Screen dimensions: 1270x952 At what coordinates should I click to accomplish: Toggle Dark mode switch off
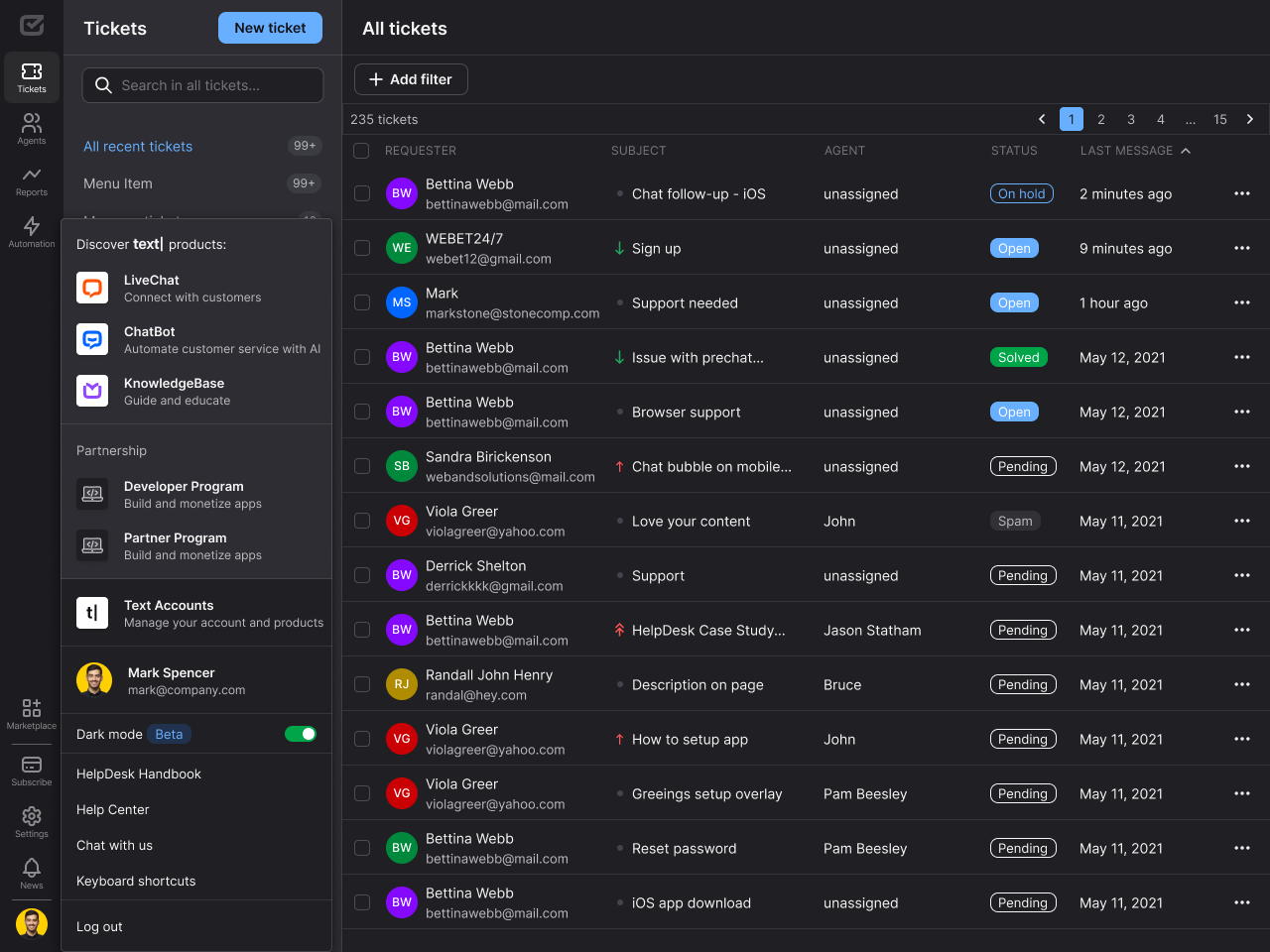[x=301, y=734]
